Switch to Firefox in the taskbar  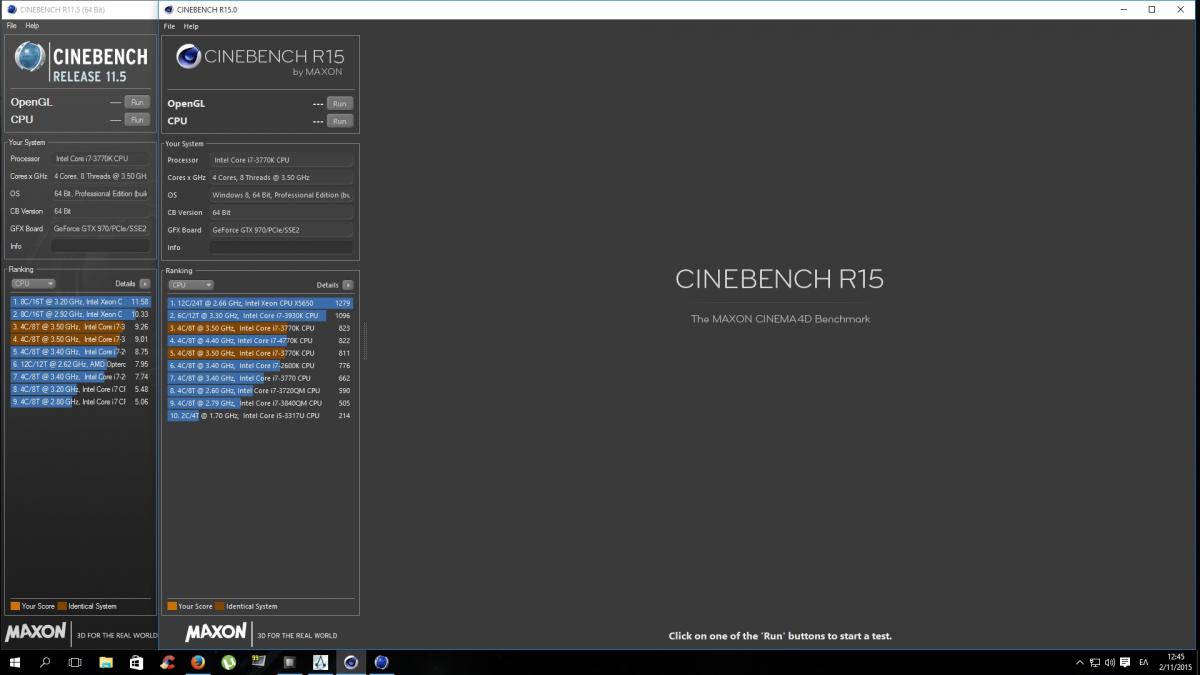click(197, 662)
